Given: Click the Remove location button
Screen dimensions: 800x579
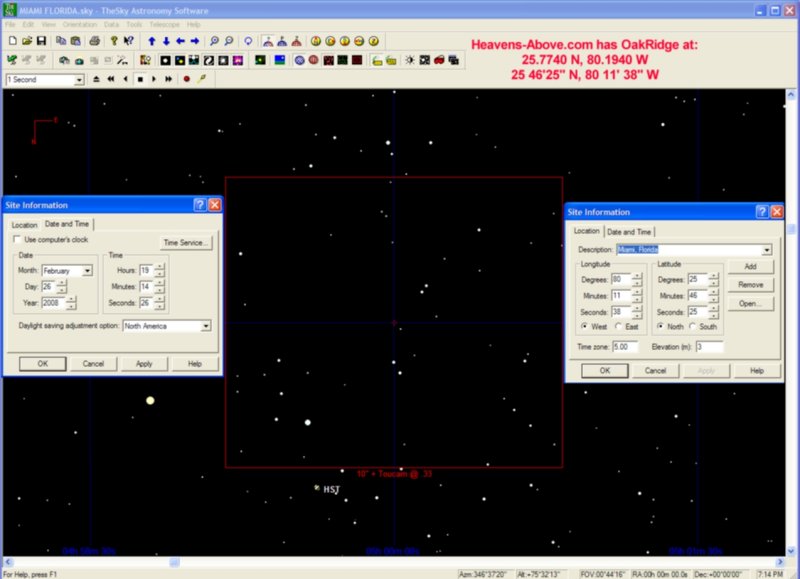Looking at the screenshot, I should tap(751, 285).
